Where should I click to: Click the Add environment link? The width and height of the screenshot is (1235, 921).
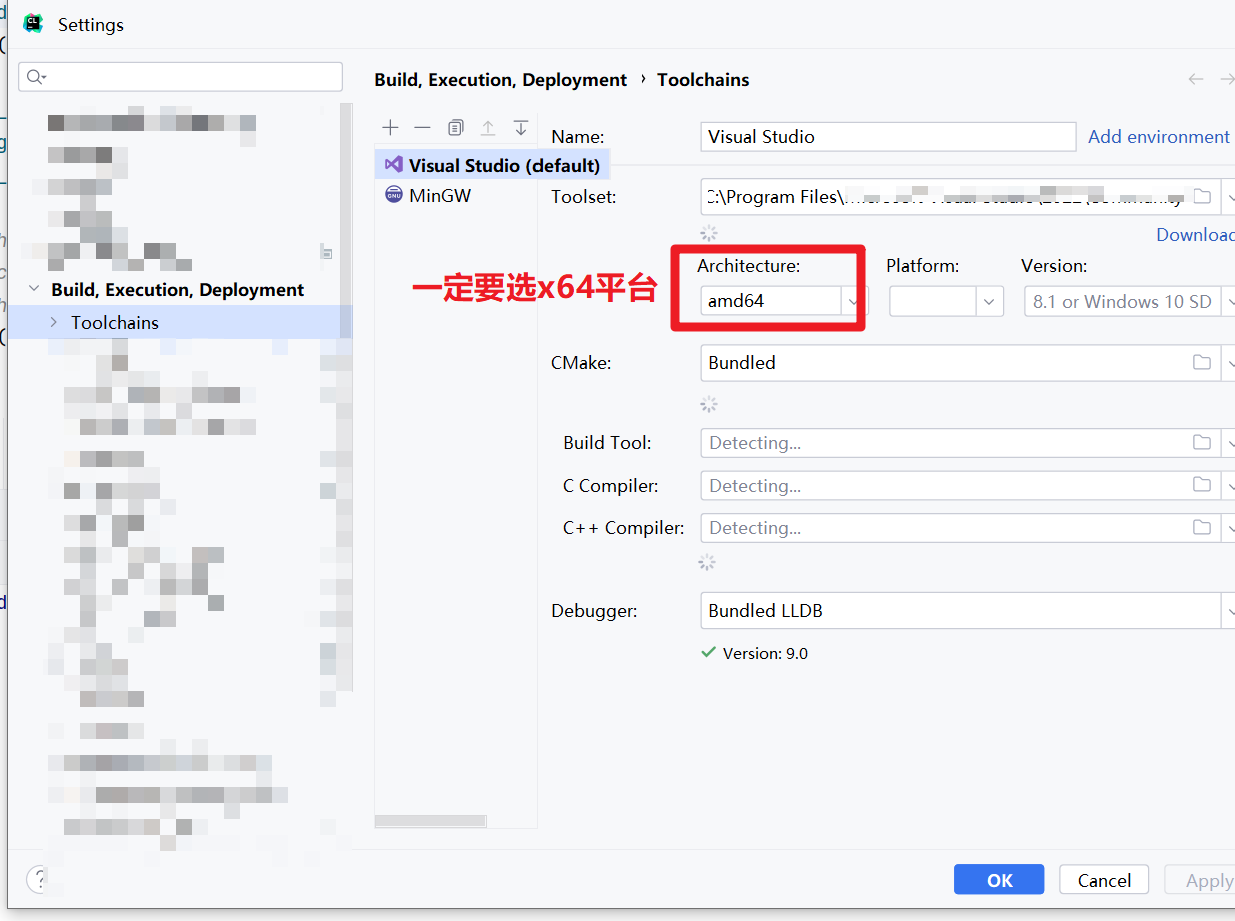(x=1159, y=137)
